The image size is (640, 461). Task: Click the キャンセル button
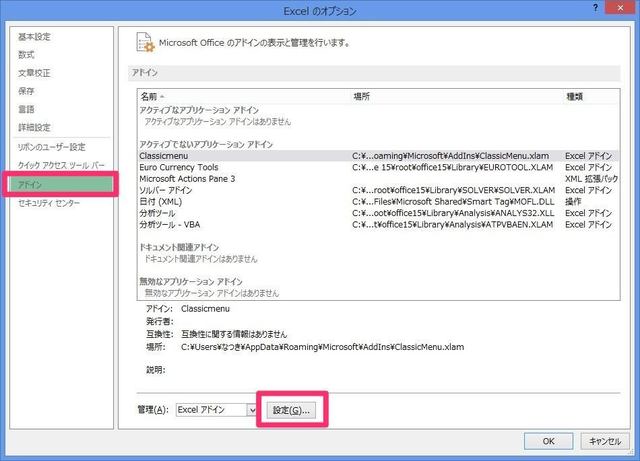(x=605, y=441)
